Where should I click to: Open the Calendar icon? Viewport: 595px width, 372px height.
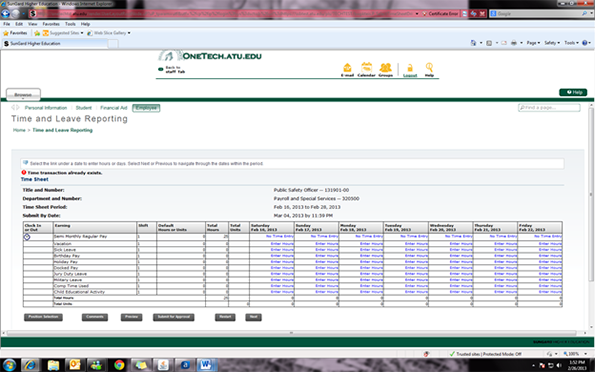click(367, 68)
